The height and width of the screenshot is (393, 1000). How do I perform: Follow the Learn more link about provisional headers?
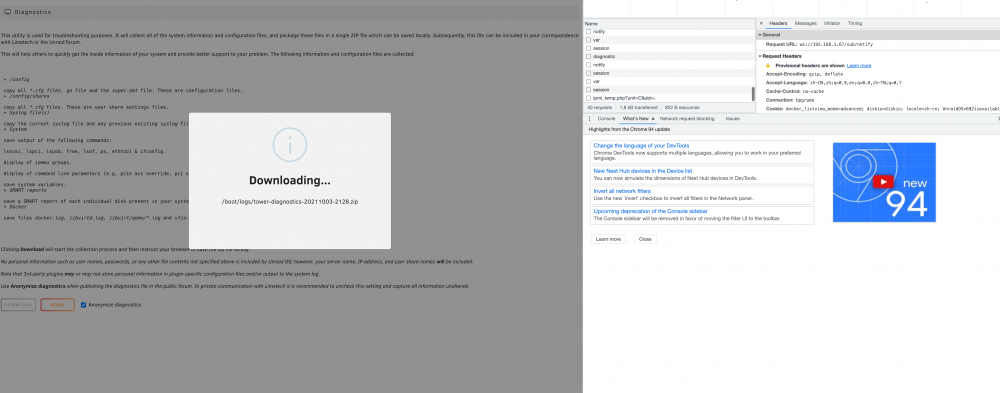click(858, 66)
